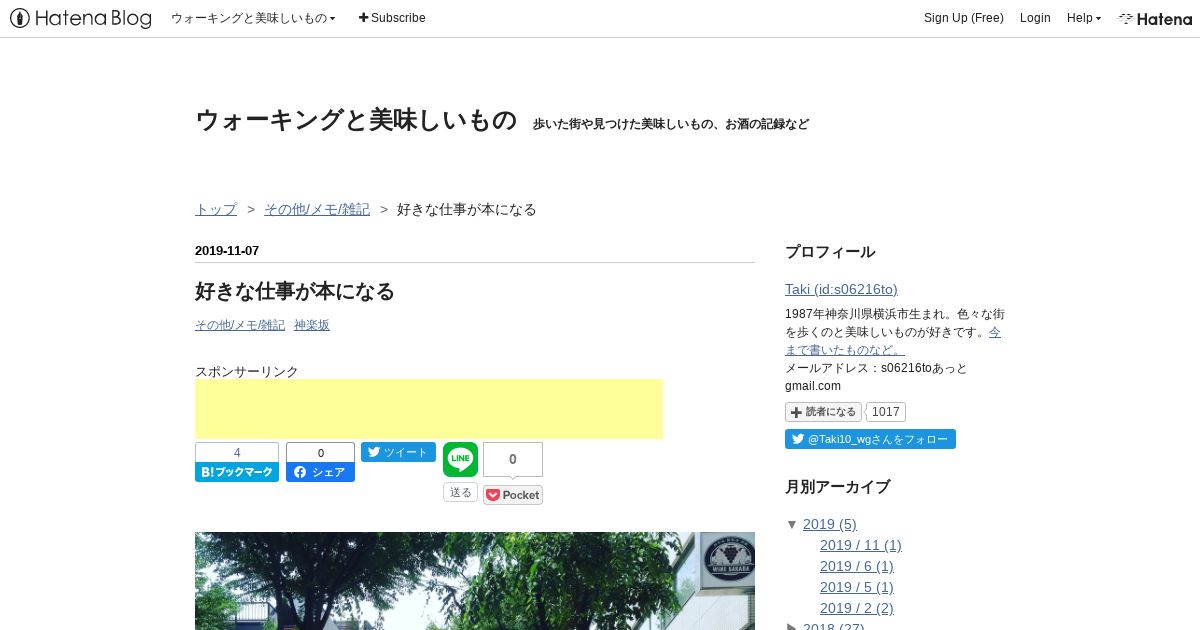
Task: Open profile link Taki (id:s06216to)
Action: click(x=841, y=289)
